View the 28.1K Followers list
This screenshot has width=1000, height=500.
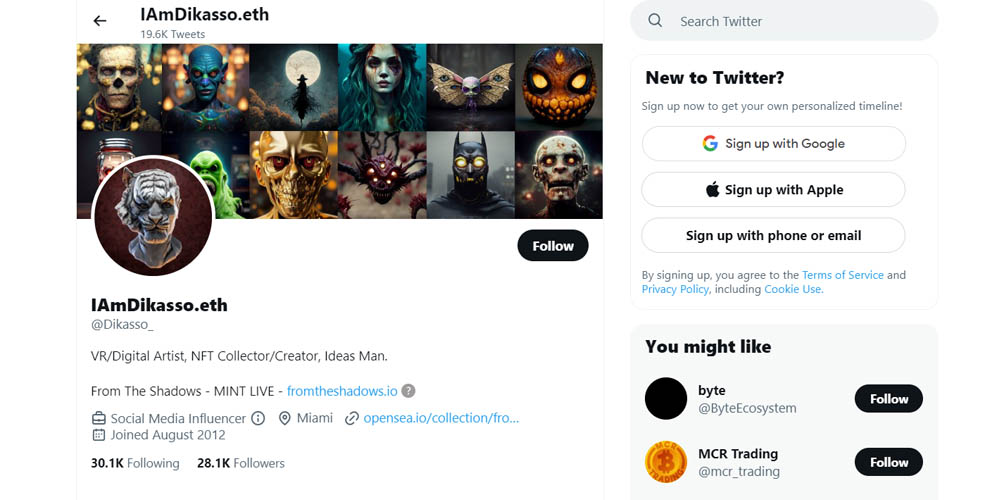pyautogui.click(x=240, y=463)
